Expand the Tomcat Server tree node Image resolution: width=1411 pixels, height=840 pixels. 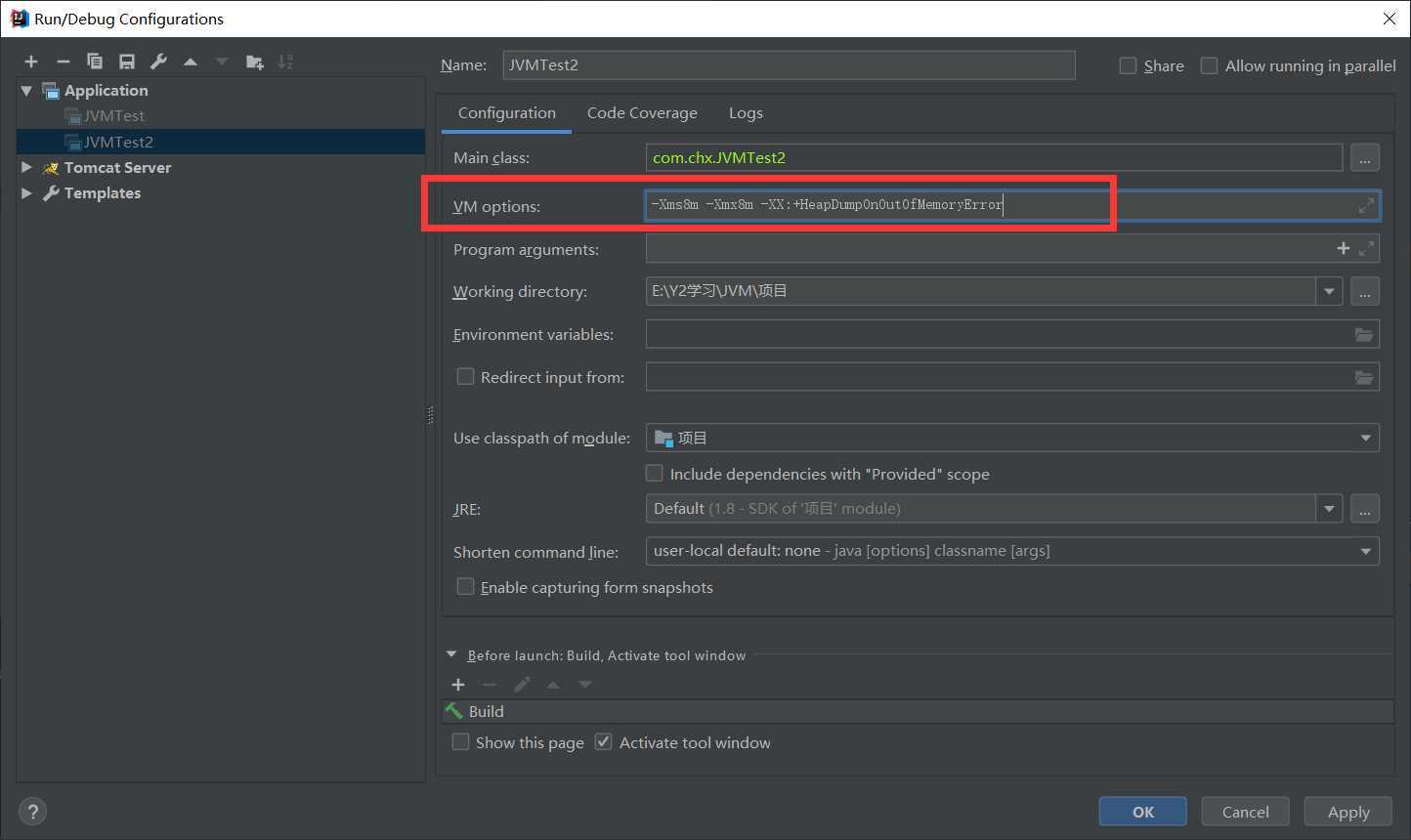tap(26, 167)
